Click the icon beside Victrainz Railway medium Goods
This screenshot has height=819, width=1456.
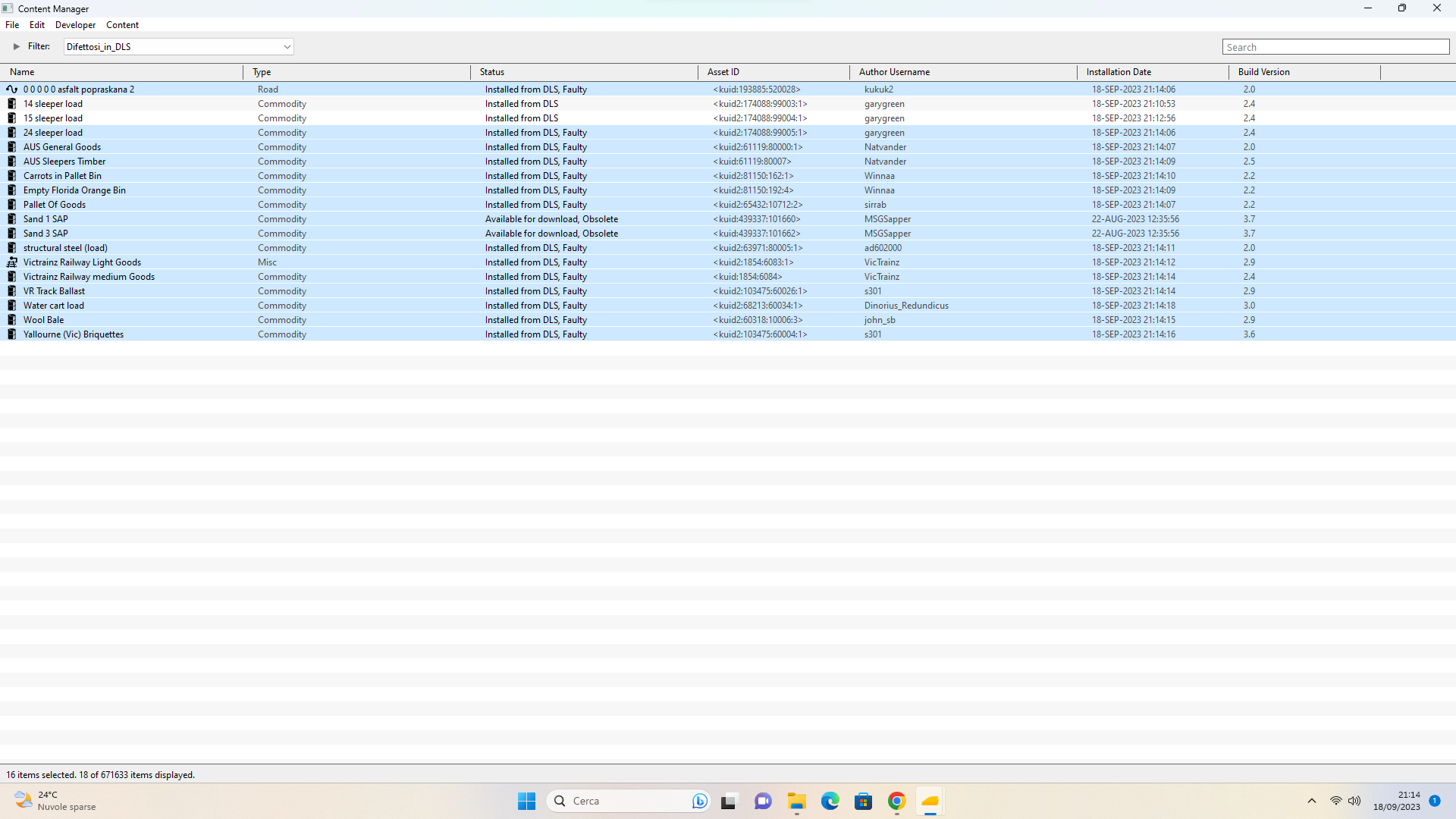pyautogui.click(x=11, y=277)
